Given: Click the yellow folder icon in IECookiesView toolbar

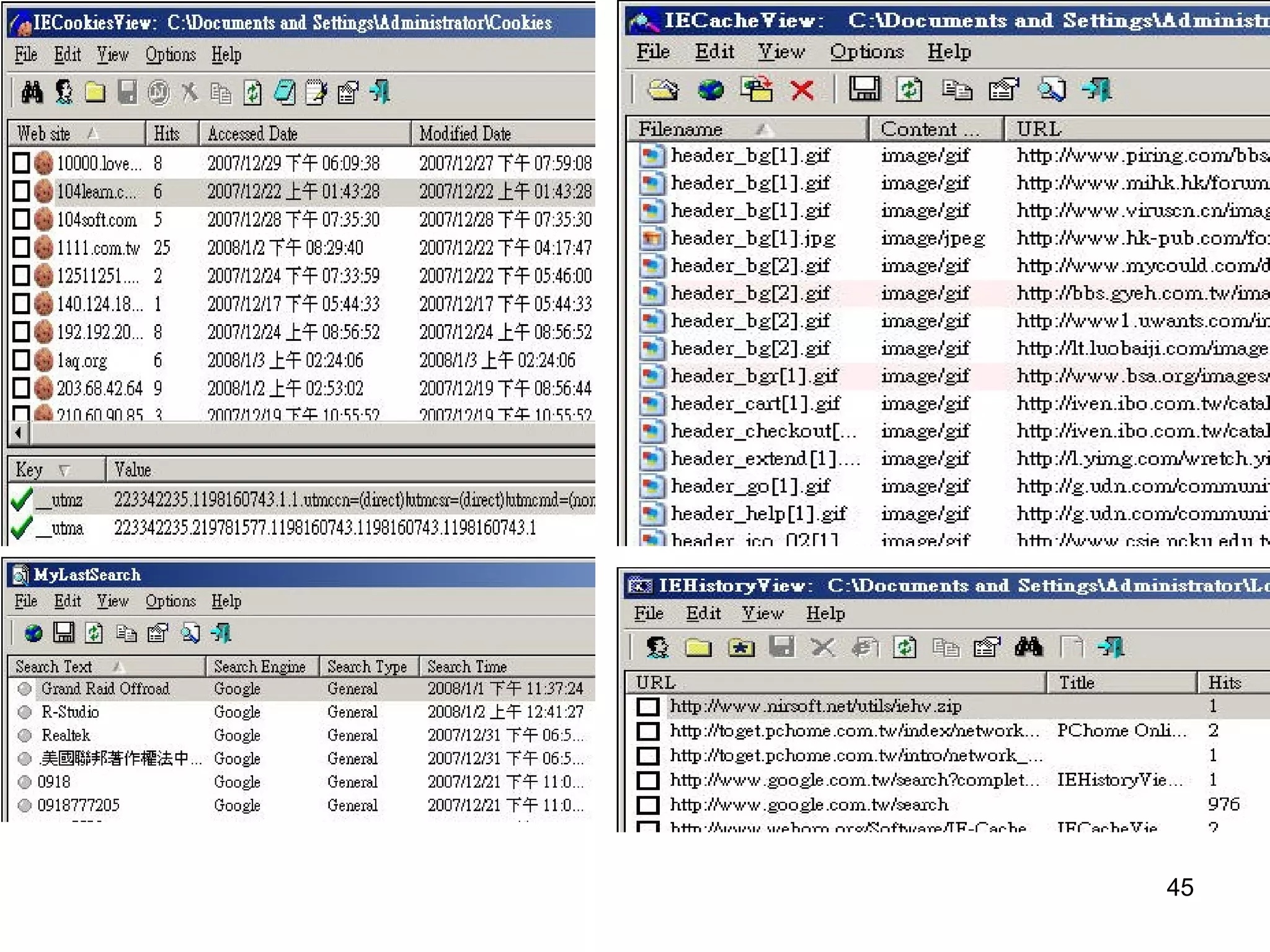Looking at the screenshot, I should (x=95, y=92).
